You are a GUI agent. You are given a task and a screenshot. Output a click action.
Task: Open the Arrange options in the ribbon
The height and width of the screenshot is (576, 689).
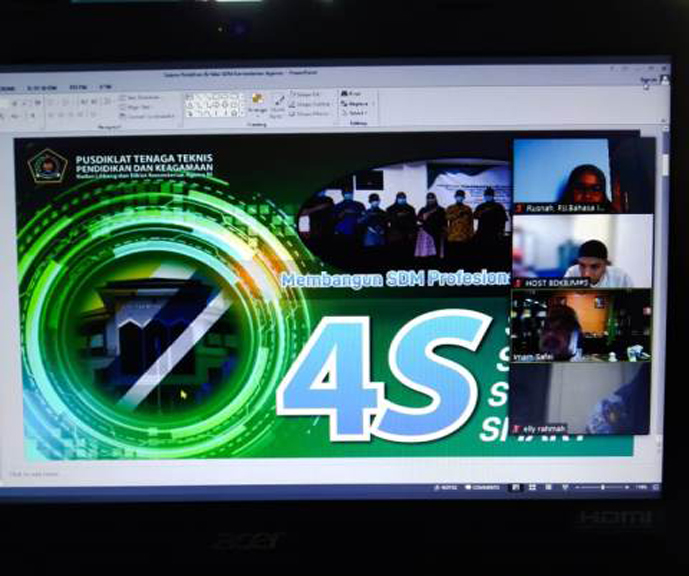(x=256, y=104)
